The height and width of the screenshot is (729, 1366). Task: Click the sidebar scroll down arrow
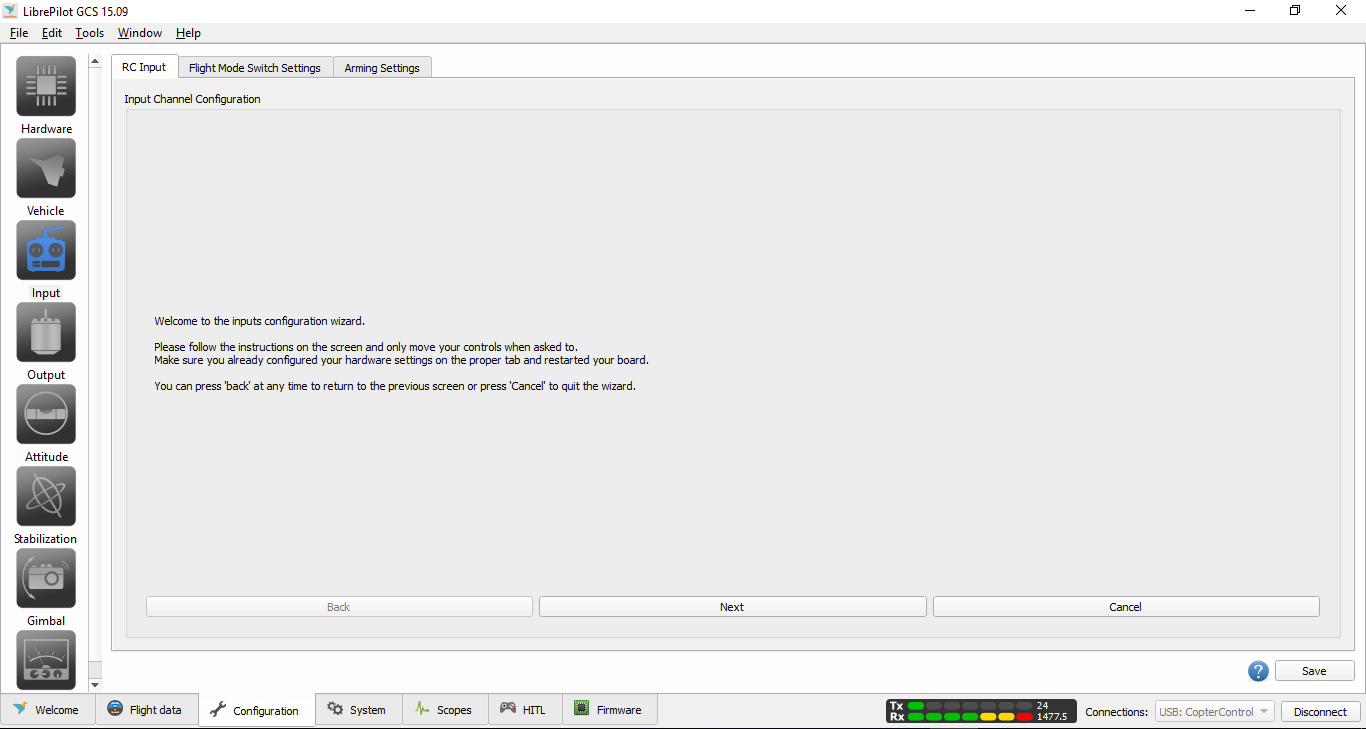pyautogui.click(x=95, y=684)
